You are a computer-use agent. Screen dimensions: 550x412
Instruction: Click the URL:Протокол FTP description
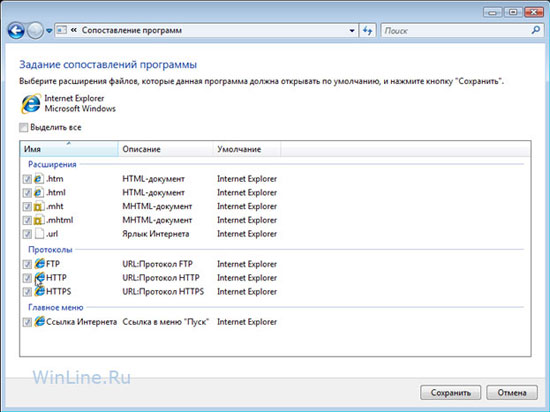point(157,264)
